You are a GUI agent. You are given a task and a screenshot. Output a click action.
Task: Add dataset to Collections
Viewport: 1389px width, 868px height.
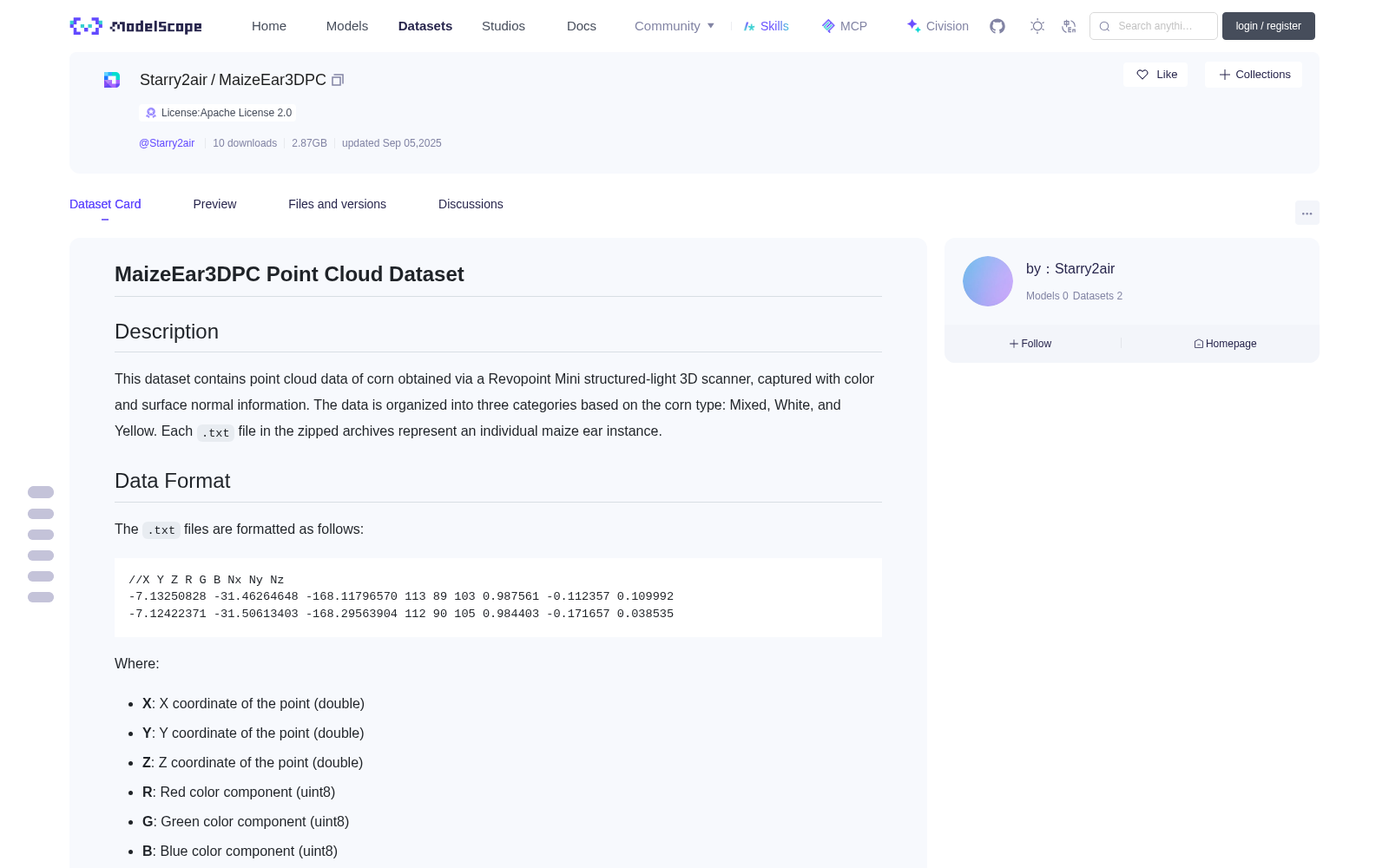tap(1254, 75)
